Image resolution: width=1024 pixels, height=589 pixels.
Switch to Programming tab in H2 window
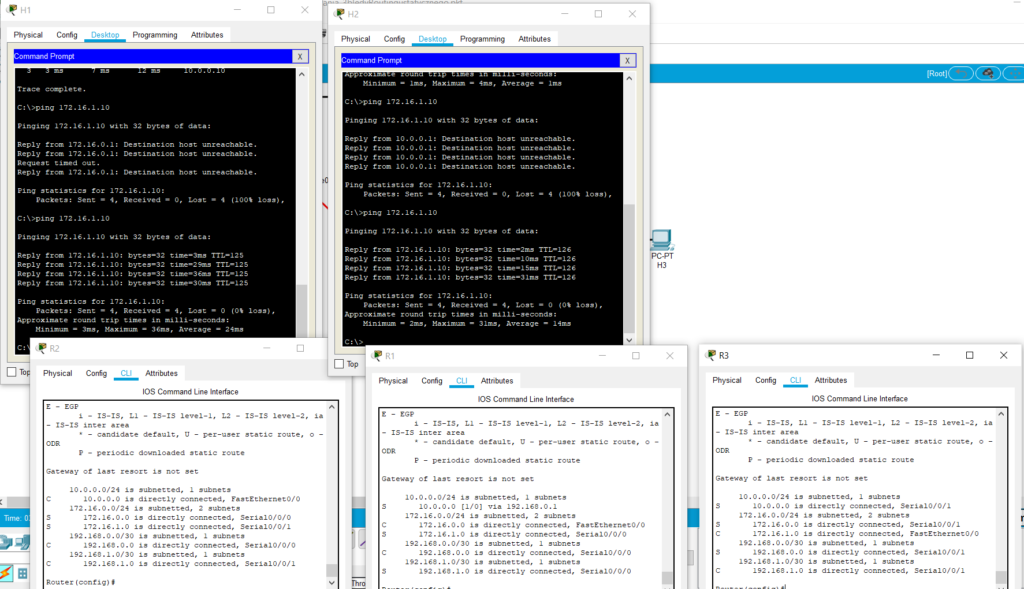point(482,39)
